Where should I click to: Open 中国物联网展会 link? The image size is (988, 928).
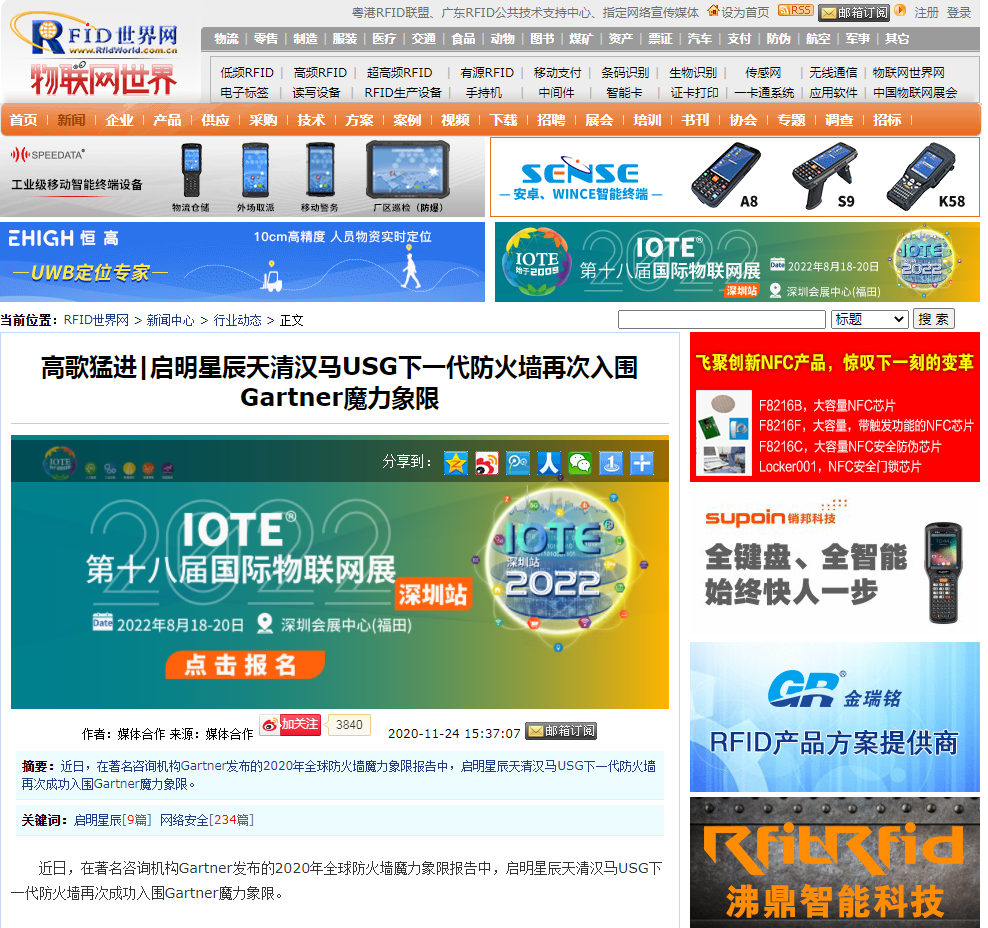pos(915,93)
